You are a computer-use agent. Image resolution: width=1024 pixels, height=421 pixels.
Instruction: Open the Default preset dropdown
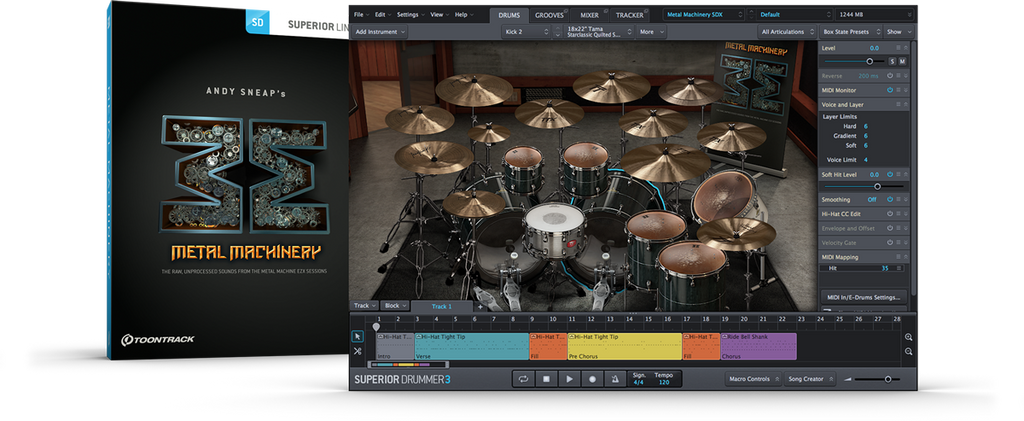click(794, 14)
